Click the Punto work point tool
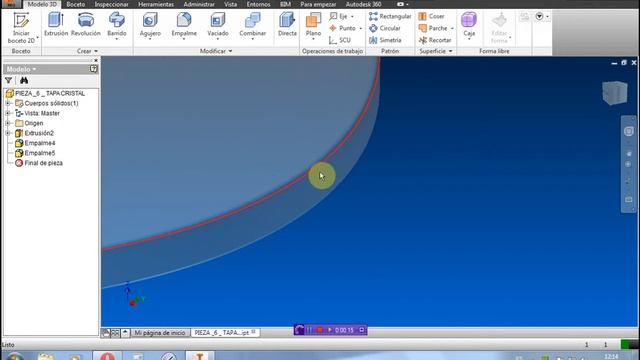Image resolution: width=640 pixels, height=360 pixels. click(342, 28)
